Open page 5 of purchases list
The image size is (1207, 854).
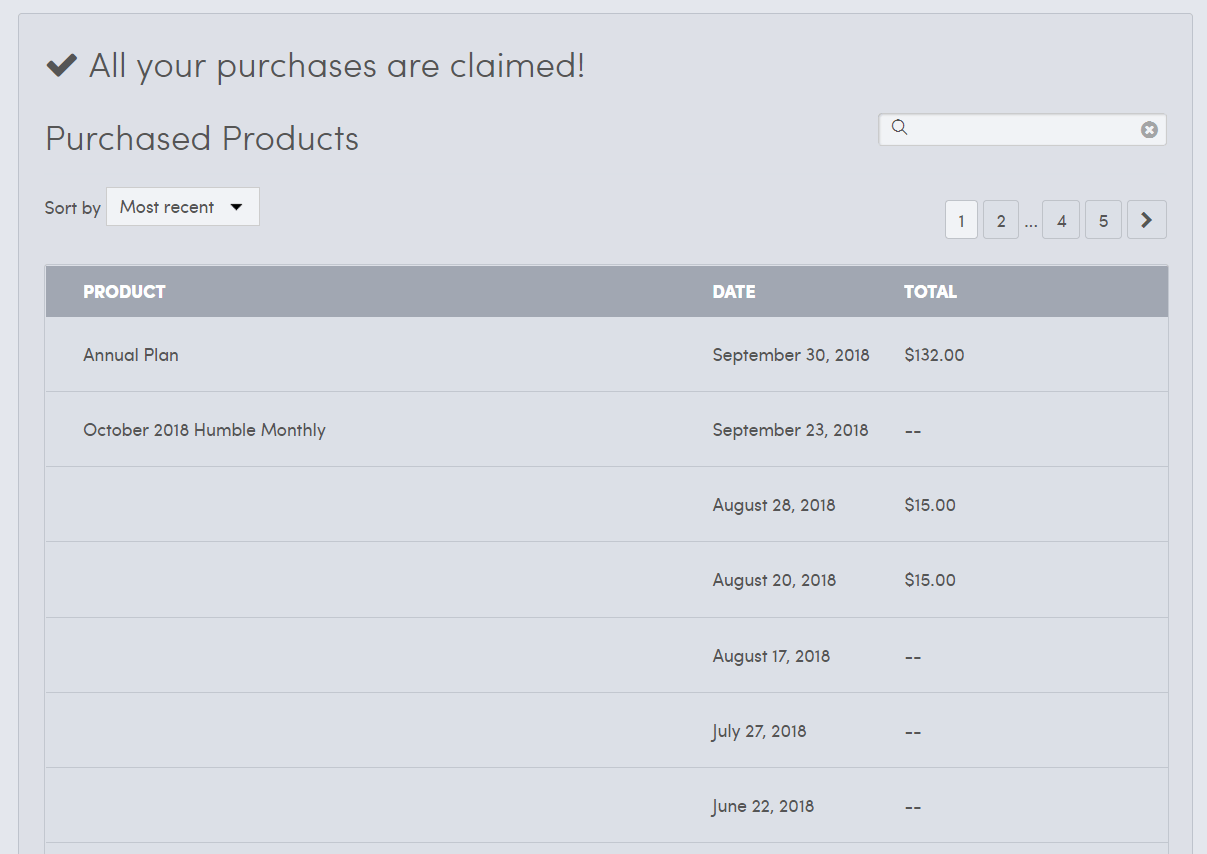1103,221
